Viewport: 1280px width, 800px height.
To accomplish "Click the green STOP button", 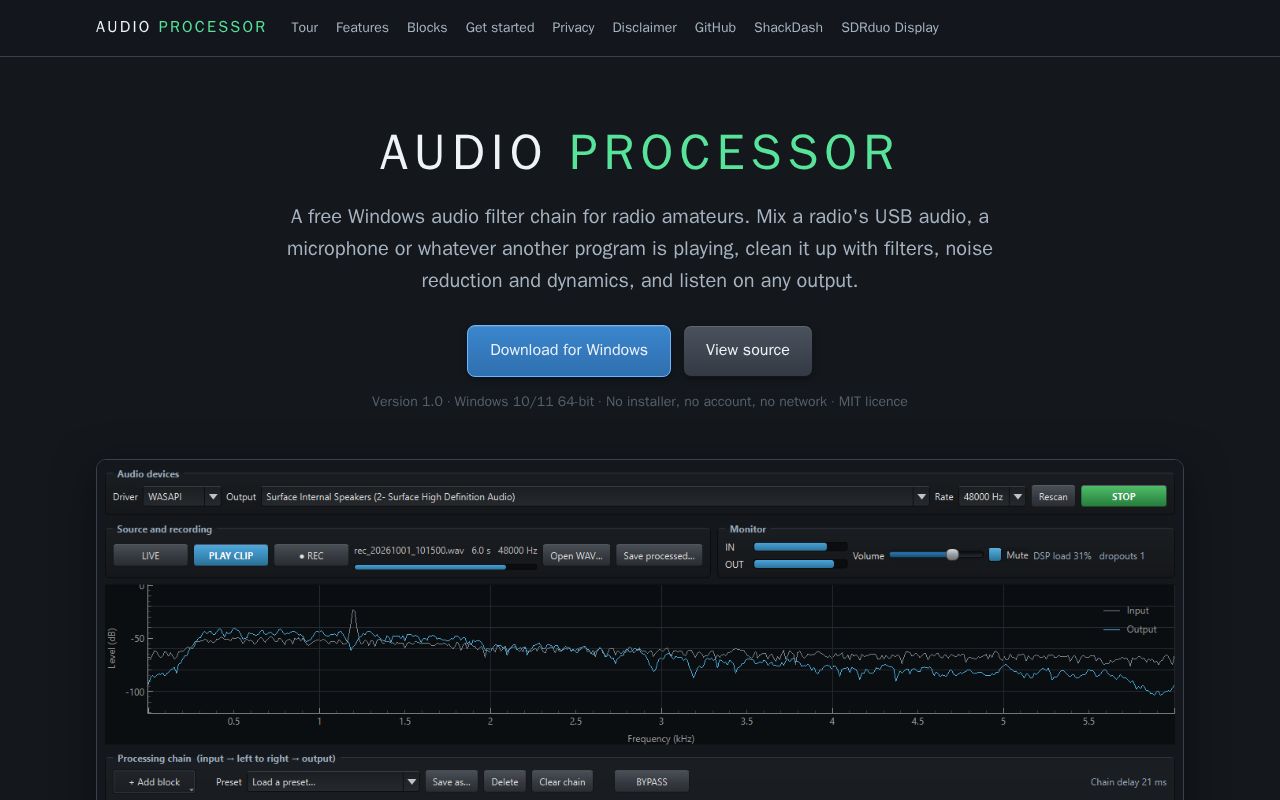I will tap(1124, 496).
